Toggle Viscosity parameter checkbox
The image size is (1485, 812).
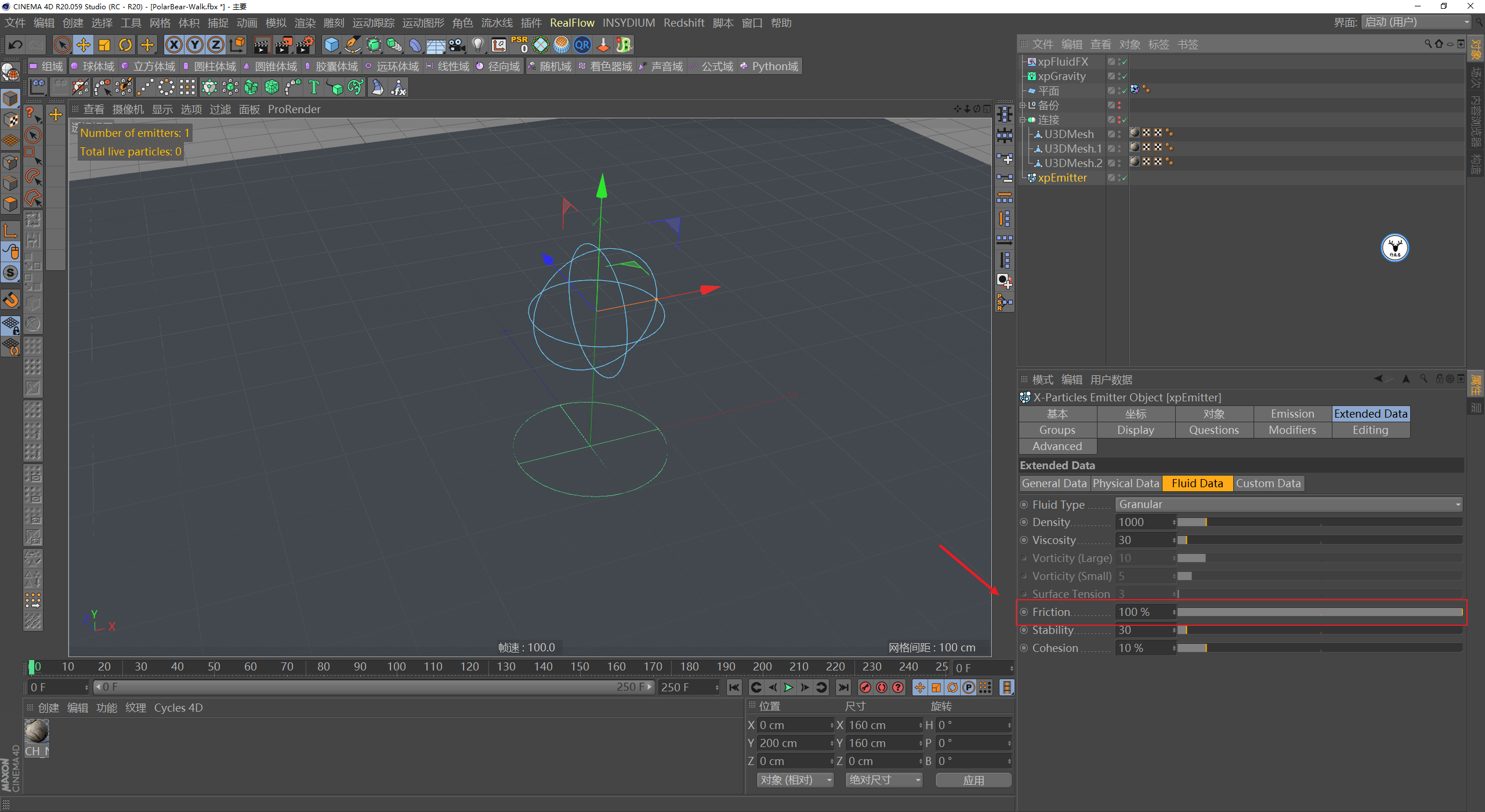point(1023,540)
